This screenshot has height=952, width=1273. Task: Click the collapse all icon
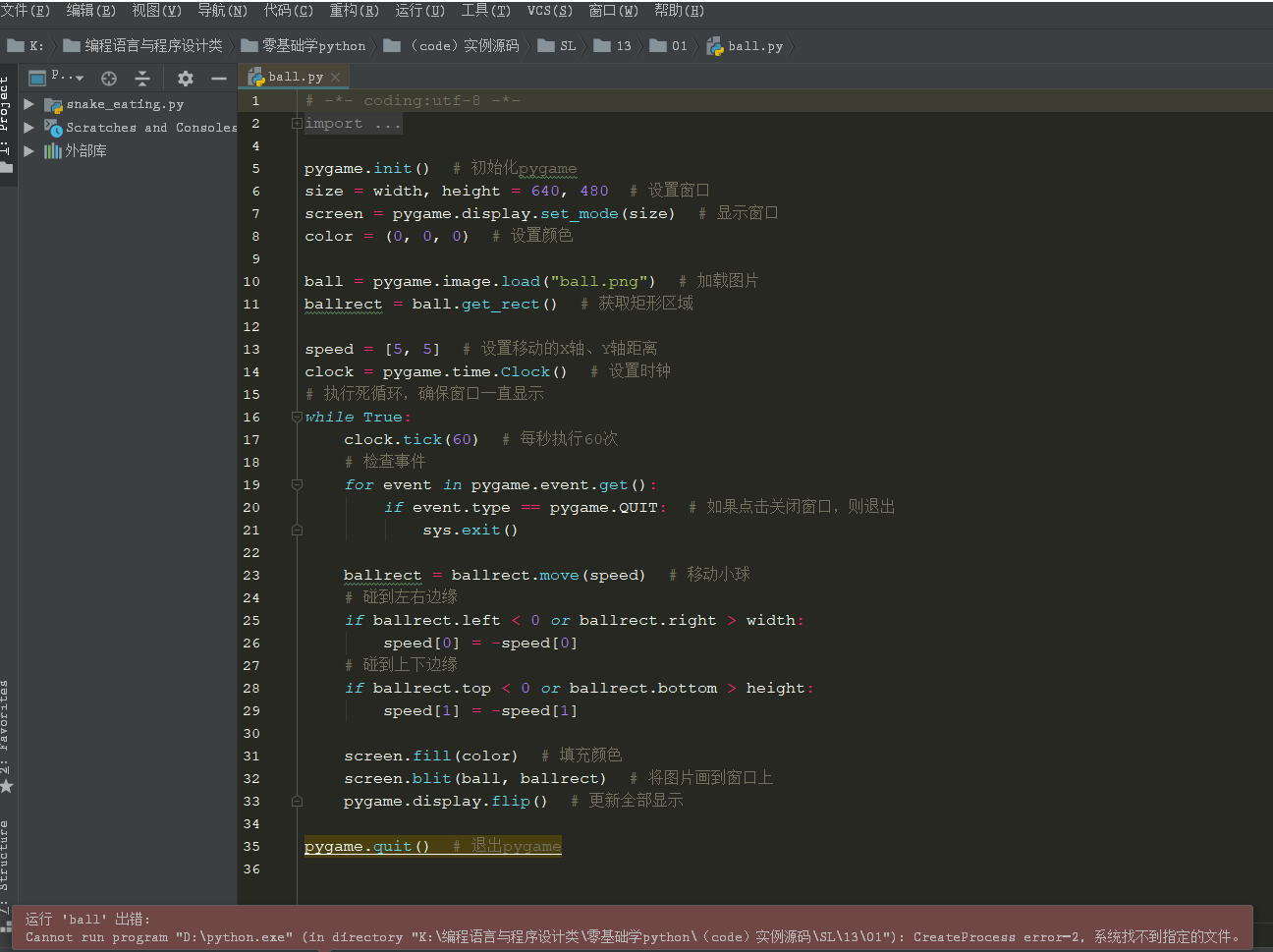click(142, 78)
